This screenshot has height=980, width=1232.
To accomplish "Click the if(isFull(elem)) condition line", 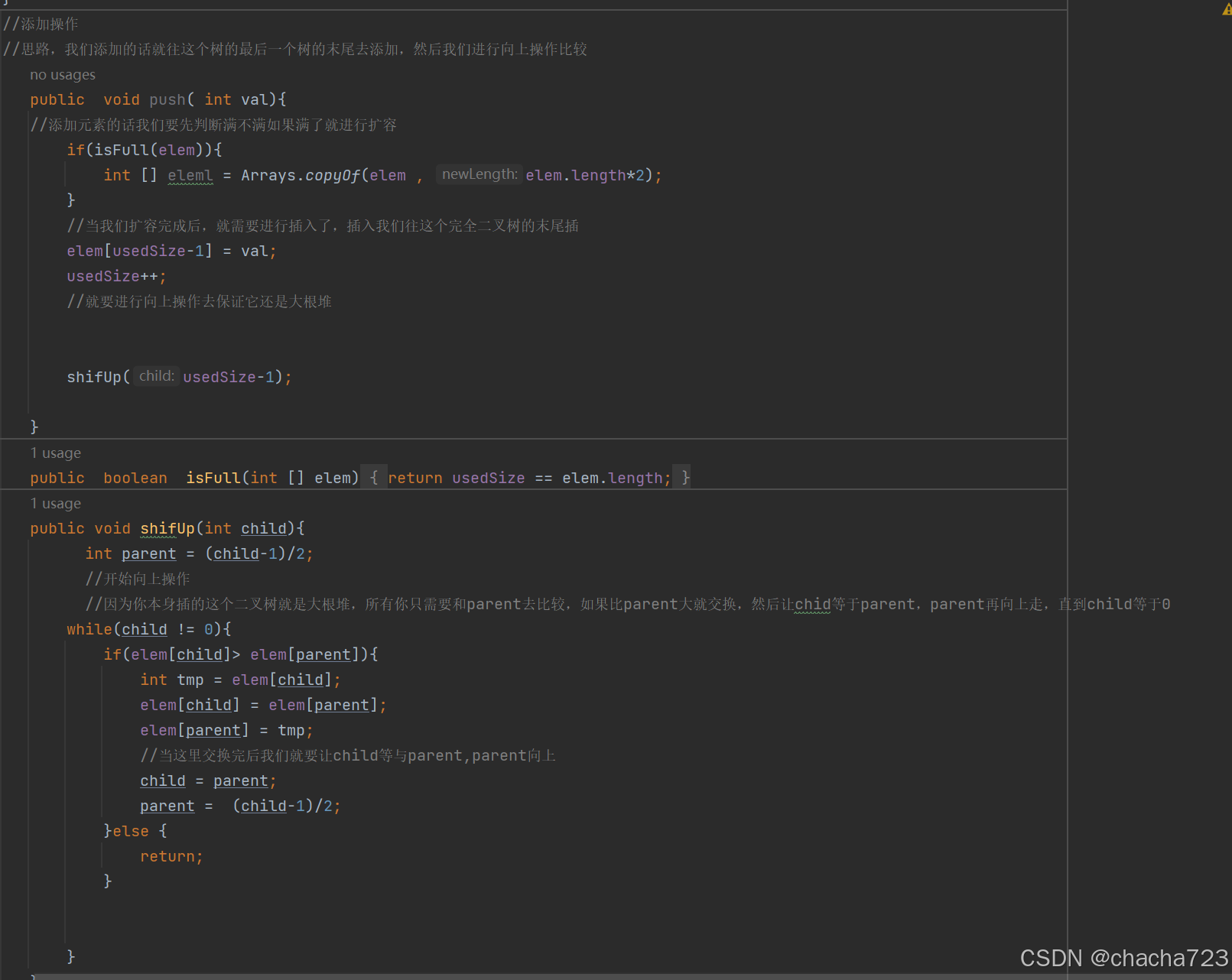I will click(144, 150).
